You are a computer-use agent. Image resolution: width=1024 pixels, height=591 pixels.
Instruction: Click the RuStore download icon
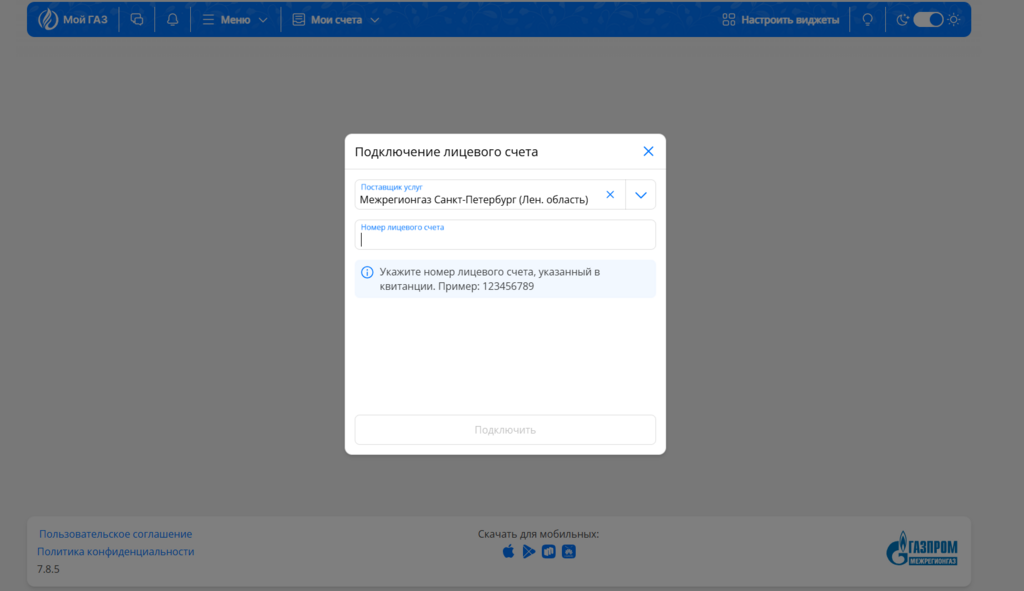pyautogui.click(x=548, y=551)
